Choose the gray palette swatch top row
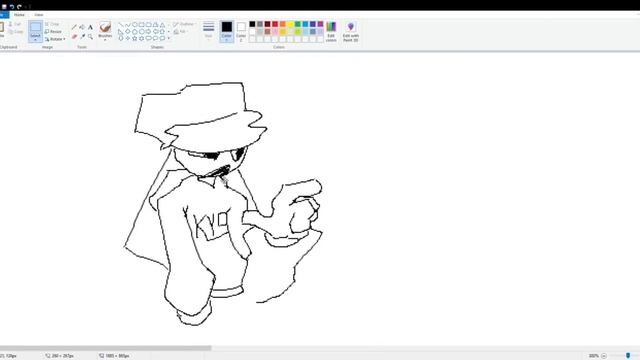Viewport: 640px width, 360px height. [260, 24]
